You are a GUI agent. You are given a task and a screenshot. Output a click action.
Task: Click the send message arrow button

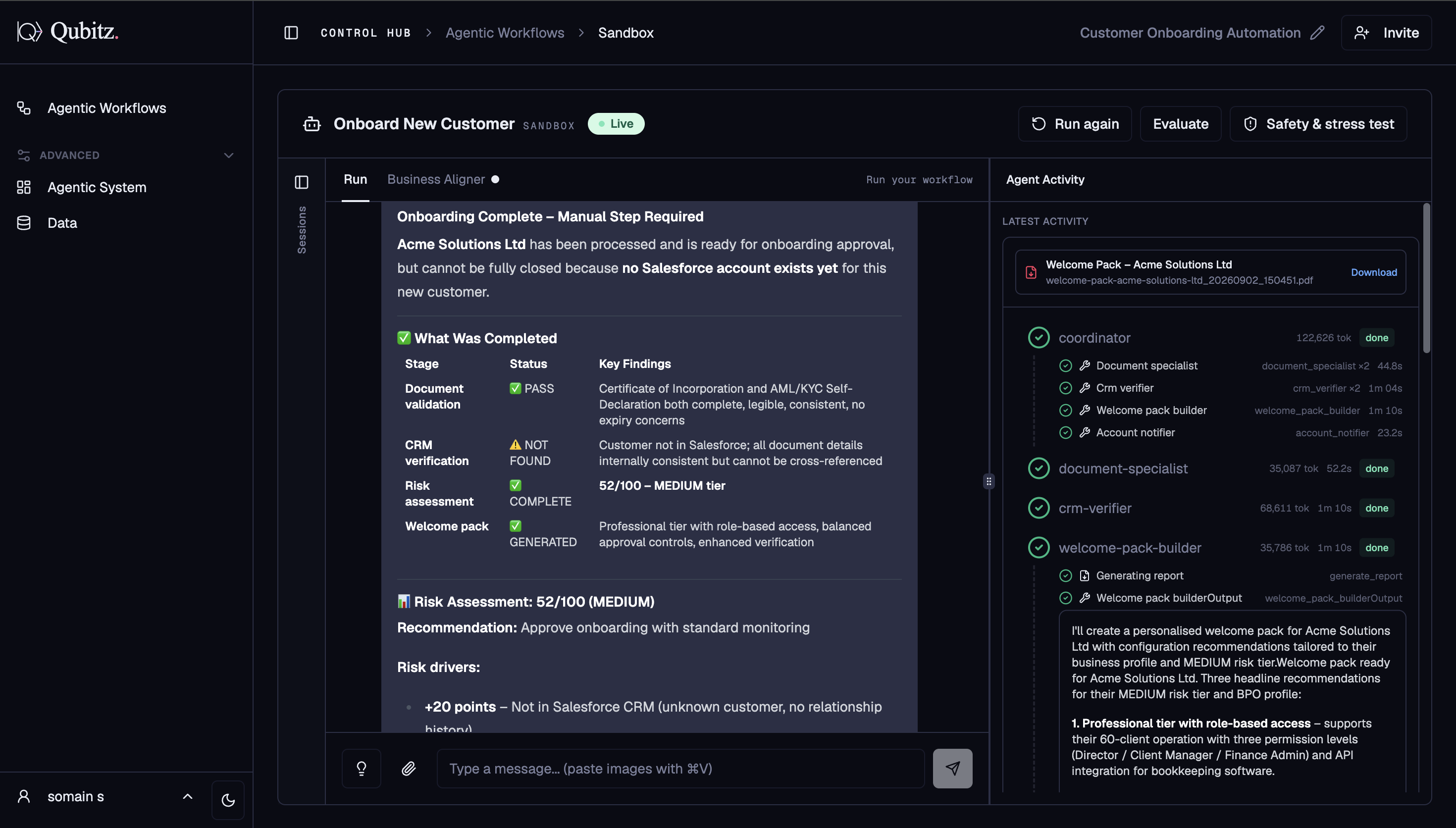(952, 768)
